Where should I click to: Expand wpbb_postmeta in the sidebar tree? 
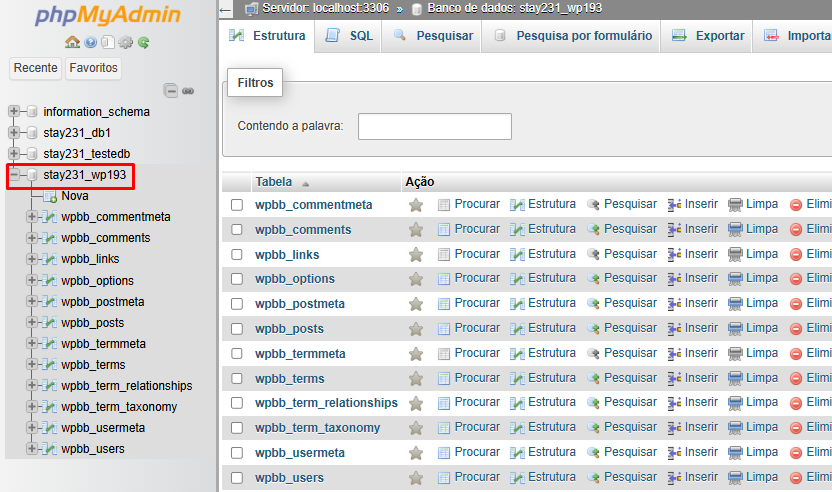coord(31,301)
